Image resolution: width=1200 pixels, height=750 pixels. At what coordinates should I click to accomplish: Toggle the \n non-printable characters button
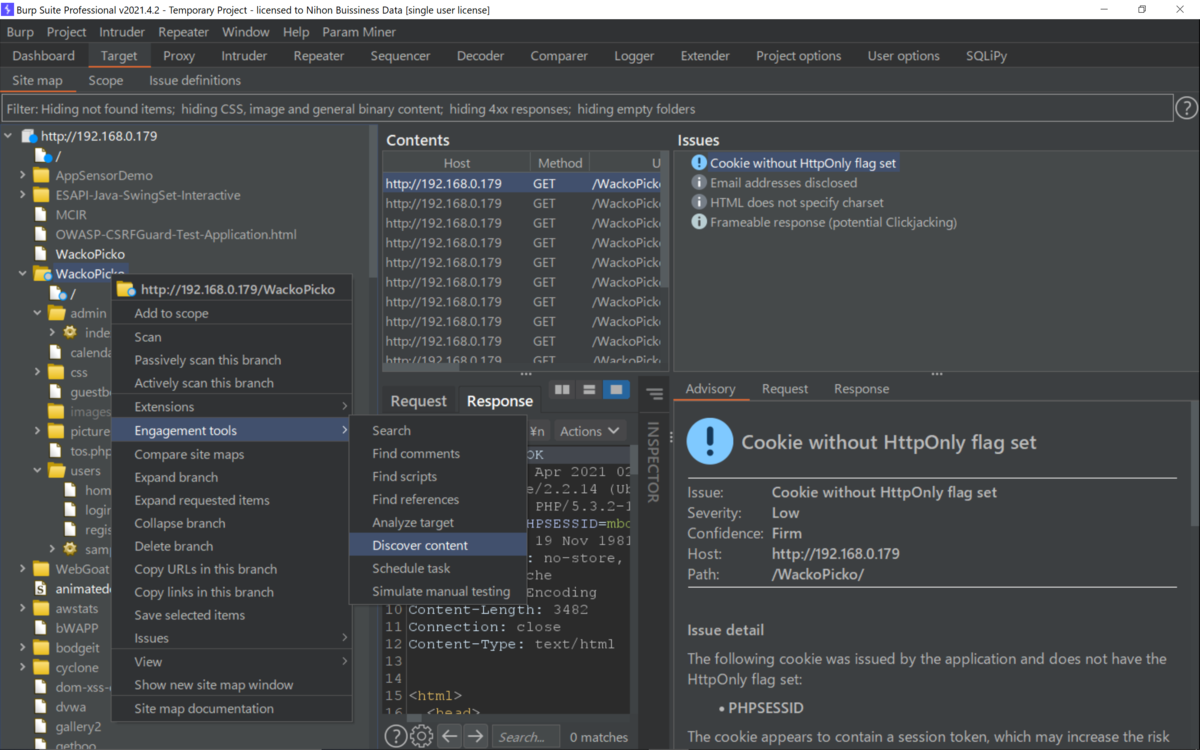point(538,431)
